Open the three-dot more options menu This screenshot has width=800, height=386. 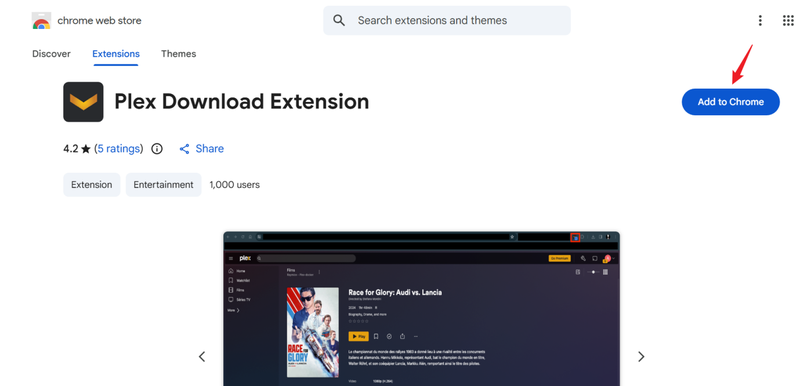coord(760,20)
